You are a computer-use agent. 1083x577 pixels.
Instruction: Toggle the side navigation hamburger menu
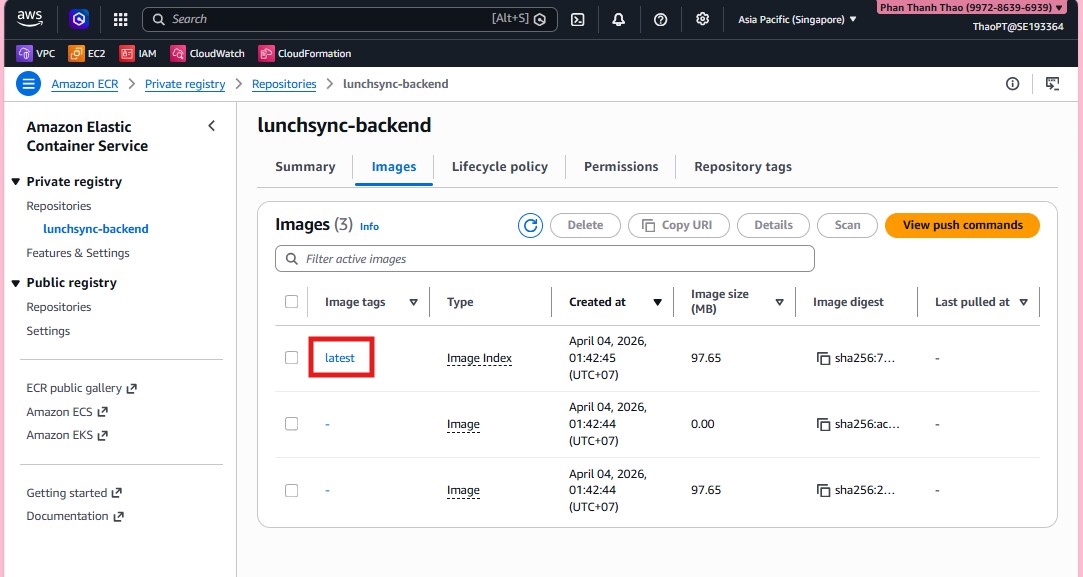28,84
